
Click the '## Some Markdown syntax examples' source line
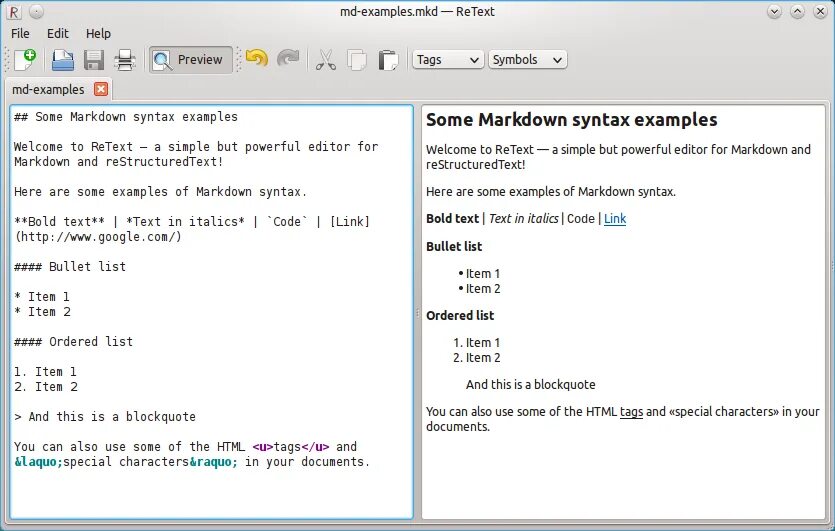coord(126,117)
